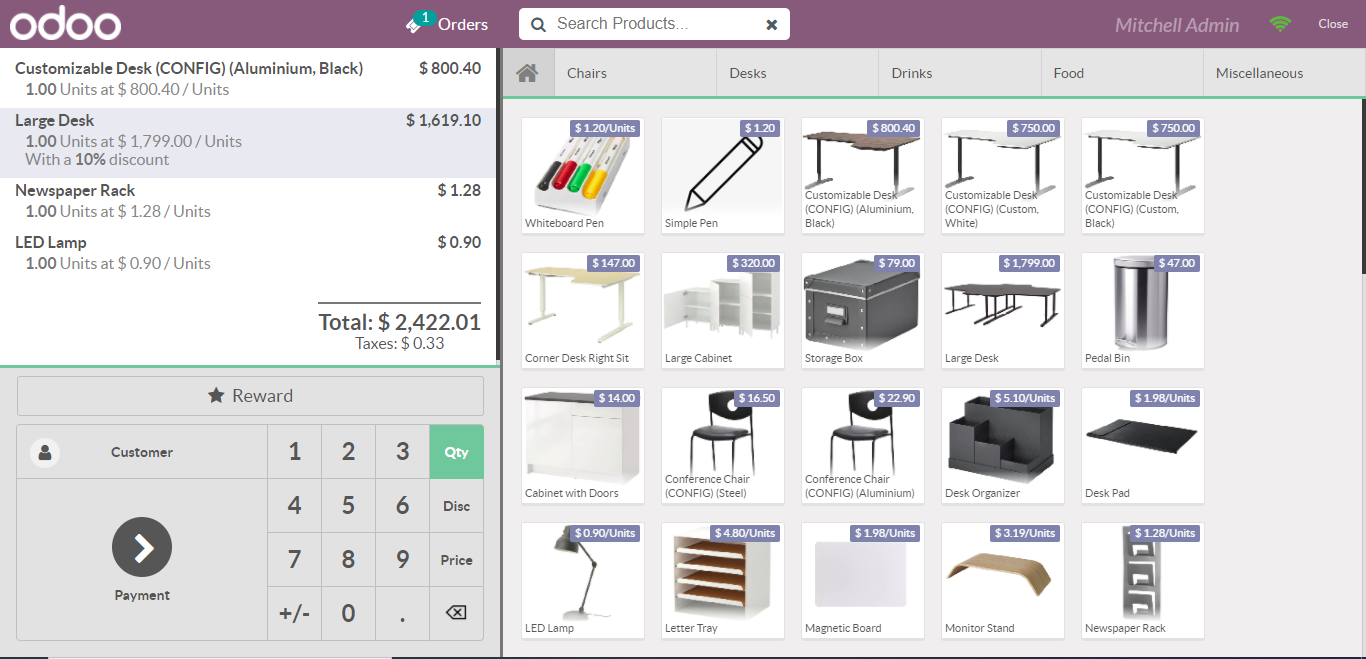Select the Customer button
Screen dimensions: 1366x659
click(142, 452)
